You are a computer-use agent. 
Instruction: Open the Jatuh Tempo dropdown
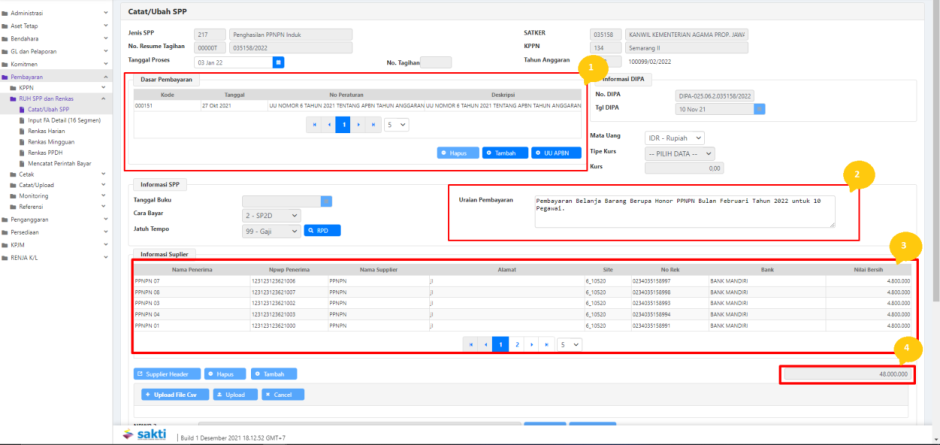coord(271,231)
